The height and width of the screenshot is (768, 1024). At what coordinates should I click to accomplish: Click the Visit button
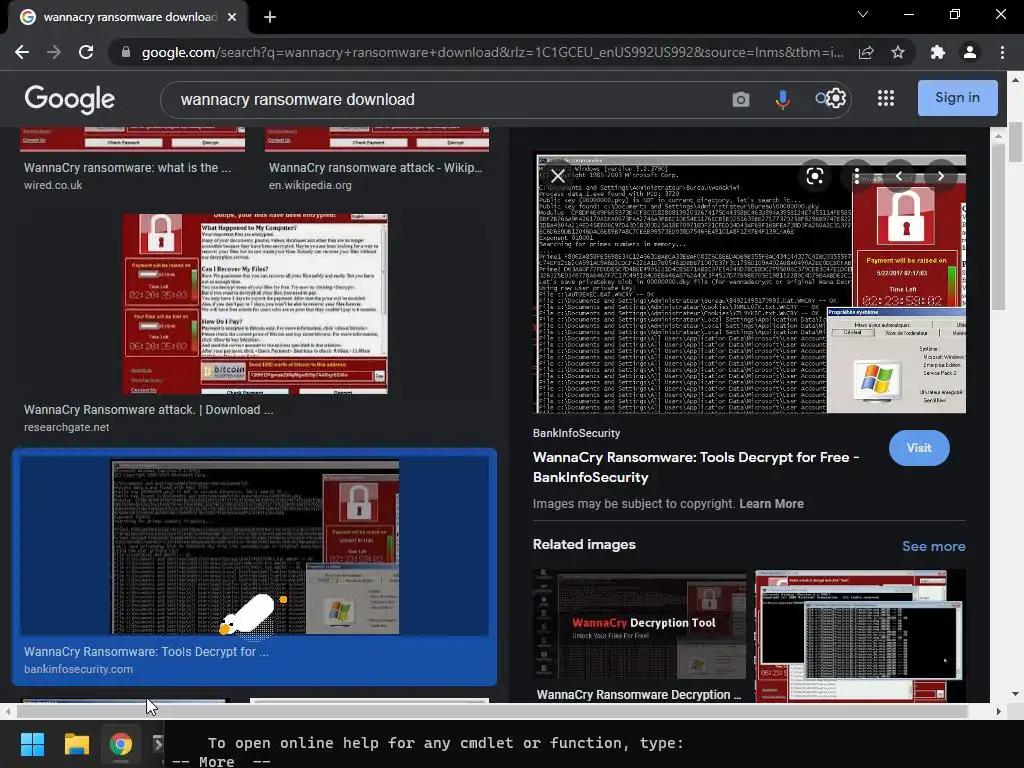coord(919,448)
